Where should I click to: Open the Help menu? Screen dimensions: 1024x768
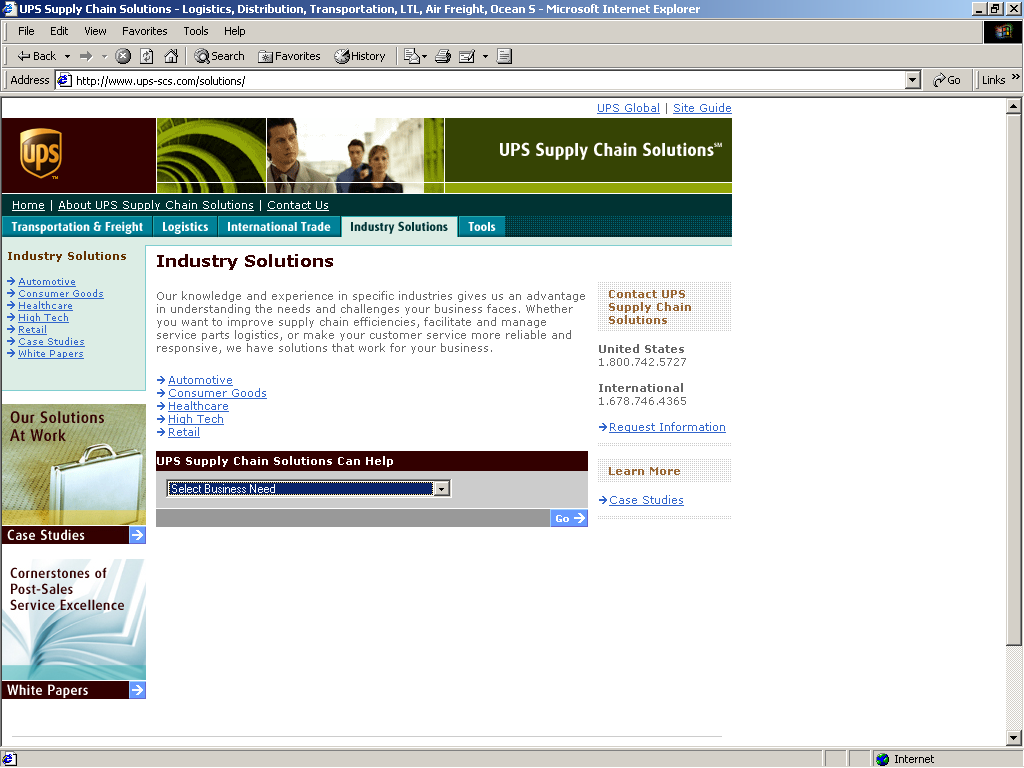click(234, 31)
